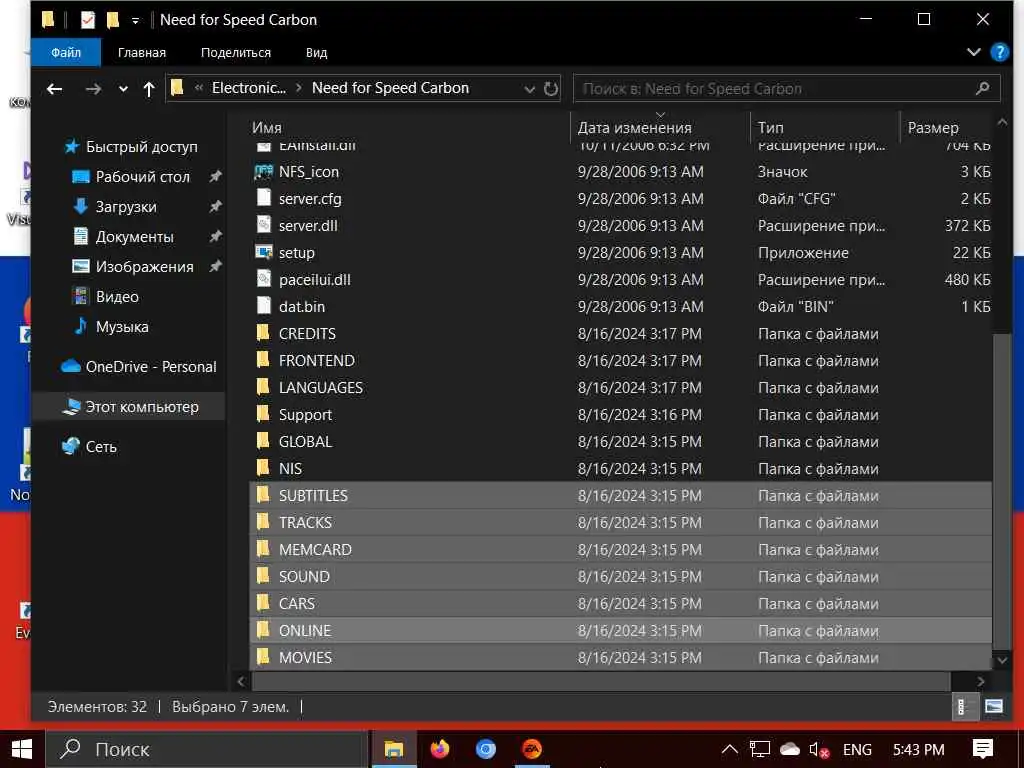Select the NIS folder icon
This screenshot has width=1024, height=768.
coord(263,468)
